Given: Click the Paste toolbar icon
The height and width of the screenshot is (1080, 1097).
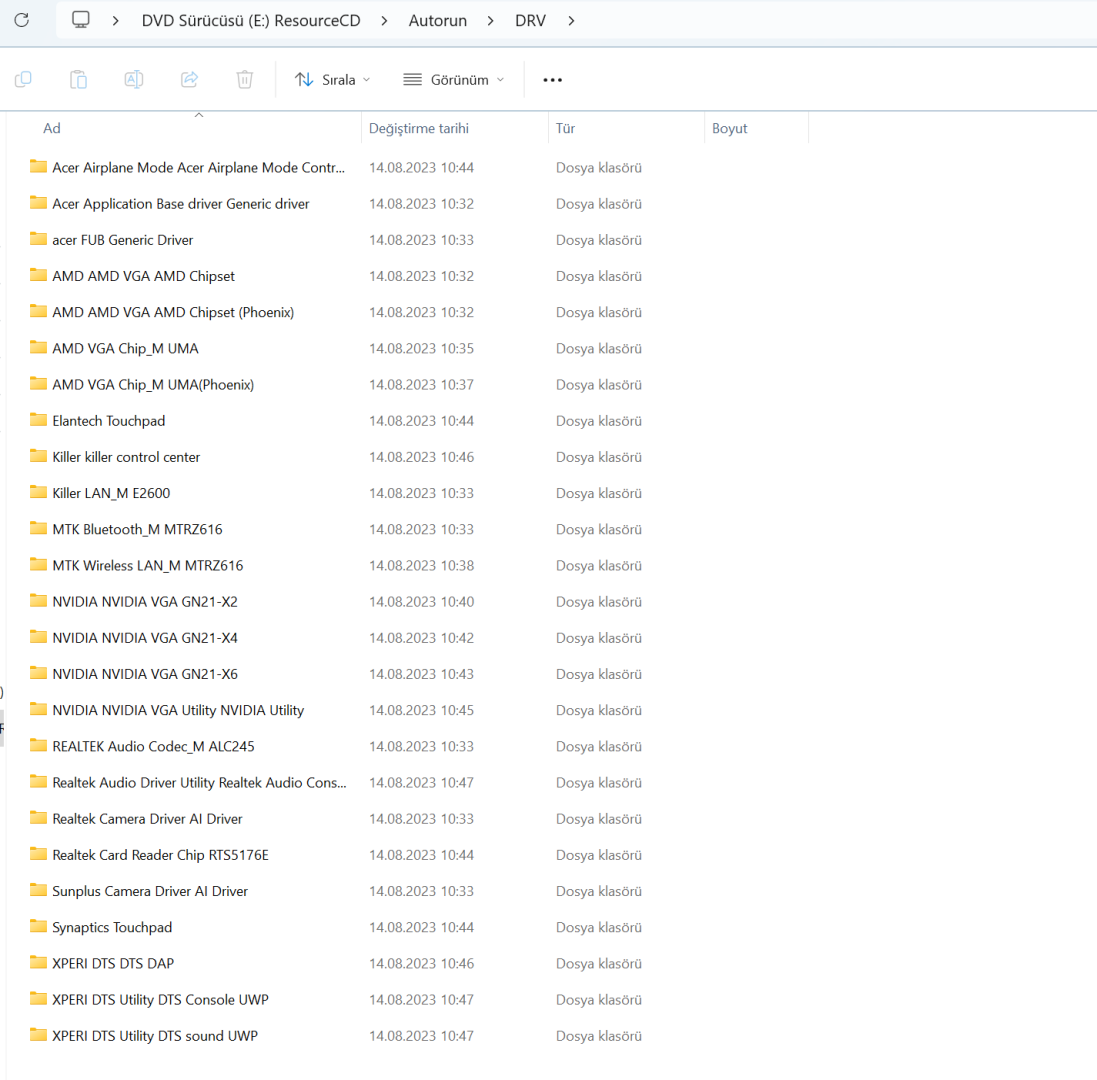Looking at the screenshot, I should click(78, 80).
